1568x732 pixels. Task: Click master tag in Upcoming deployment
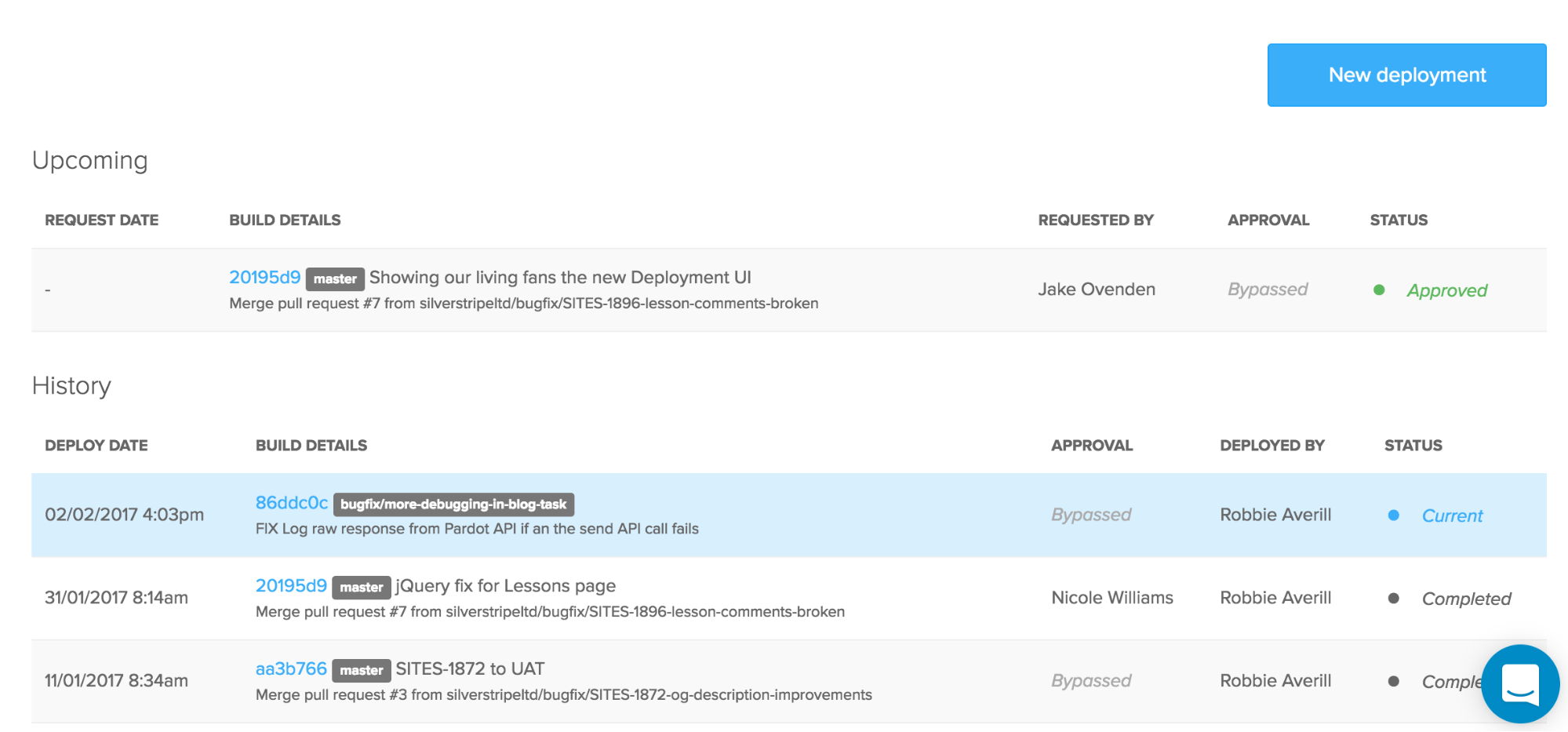tap(335, 279)
